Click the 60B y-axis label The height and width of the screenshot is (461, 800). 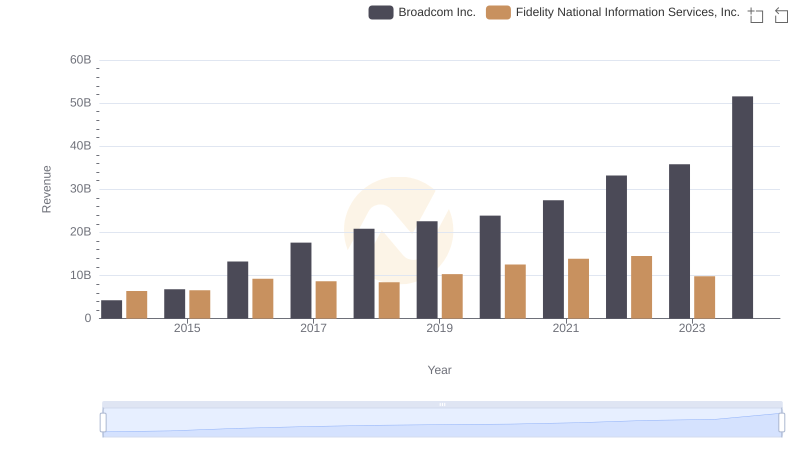pyautogui.click(x=81, y=60)
